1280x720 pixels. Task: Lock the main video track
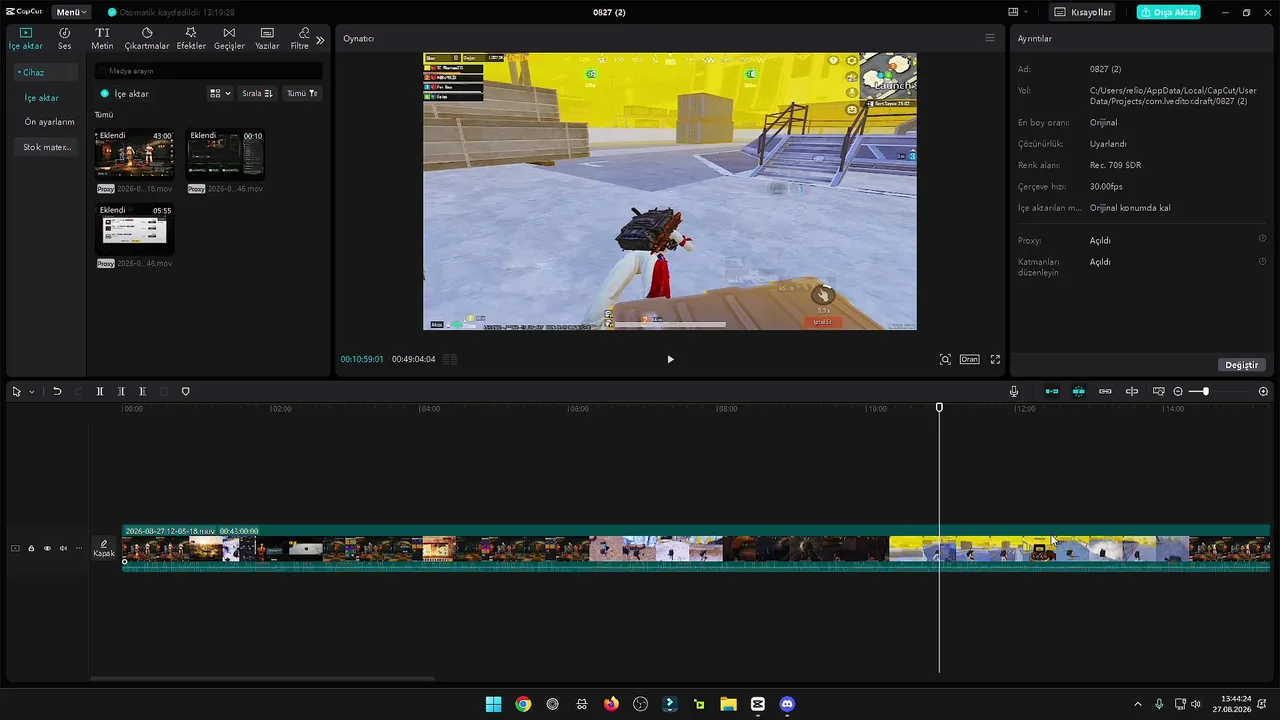(x=31, y=548)
